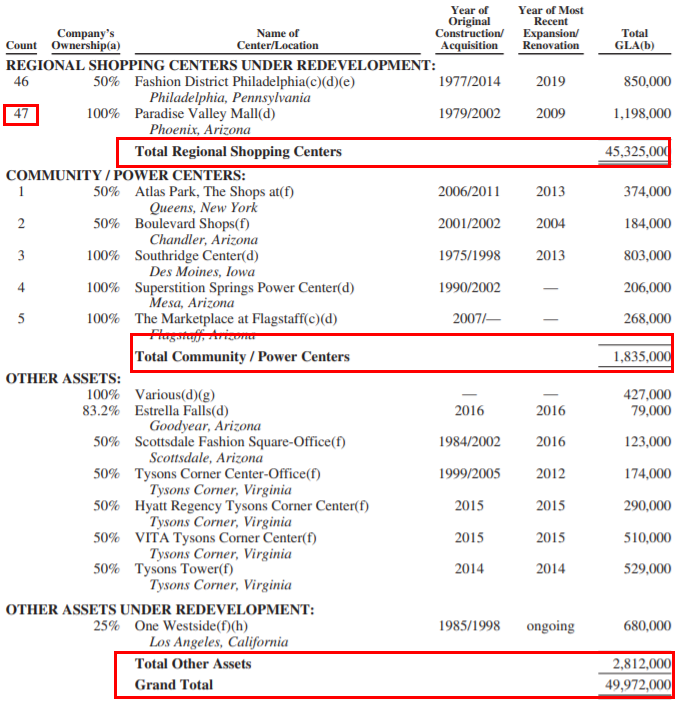Click 'Atlas Park, The Shops at(f)'
This screenshot has width=680, height=706.
tap(214, 192)
